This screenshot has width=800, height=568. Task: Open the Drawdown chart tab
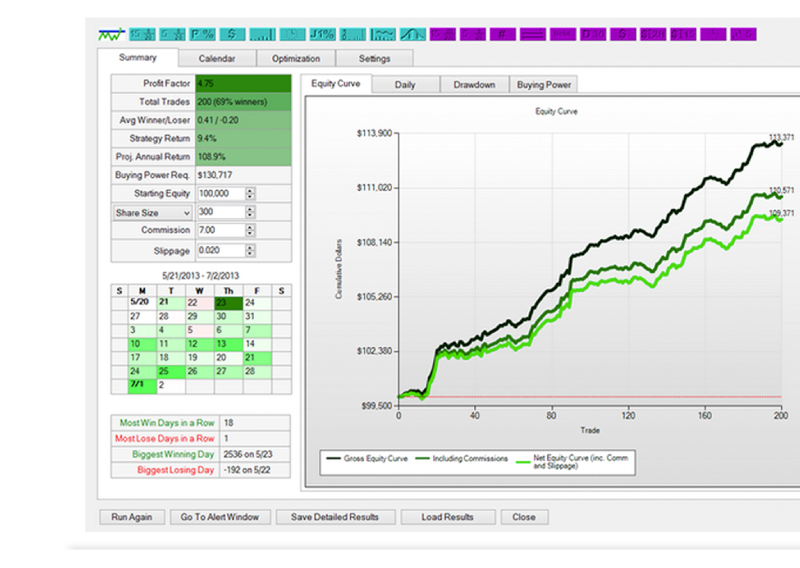pos(474,85)
